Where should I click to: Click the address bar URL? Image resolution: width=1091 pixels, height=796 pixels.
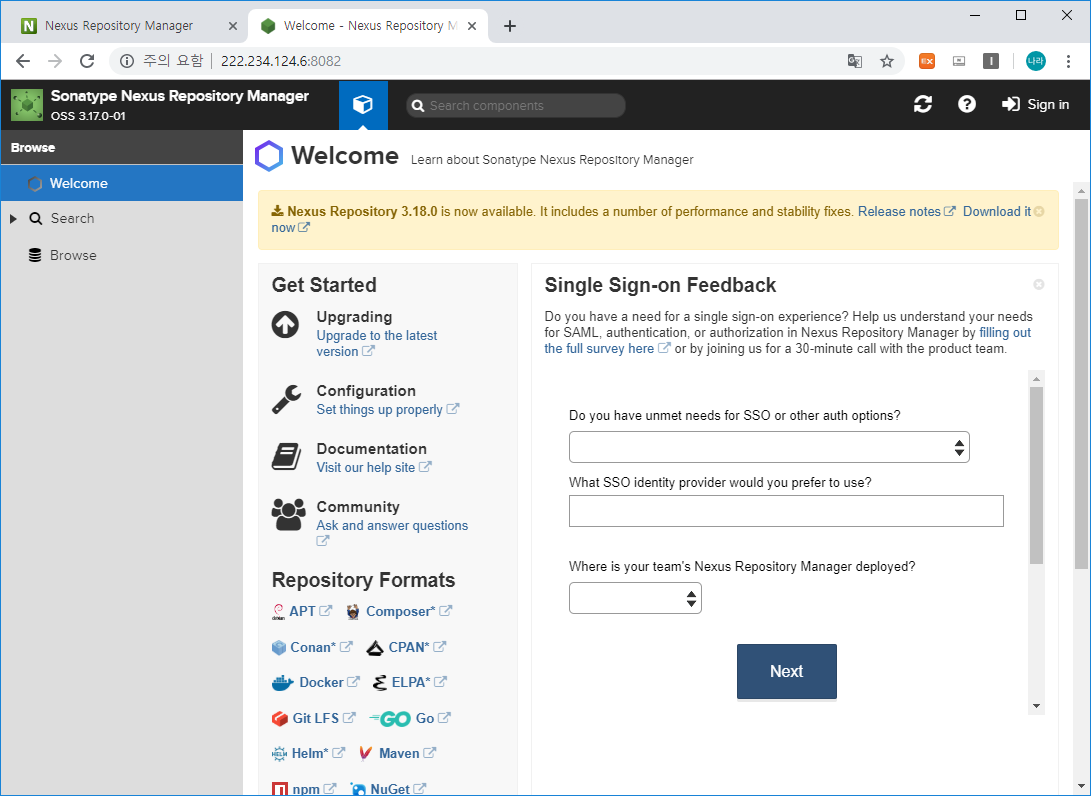(x=281, y=61)
